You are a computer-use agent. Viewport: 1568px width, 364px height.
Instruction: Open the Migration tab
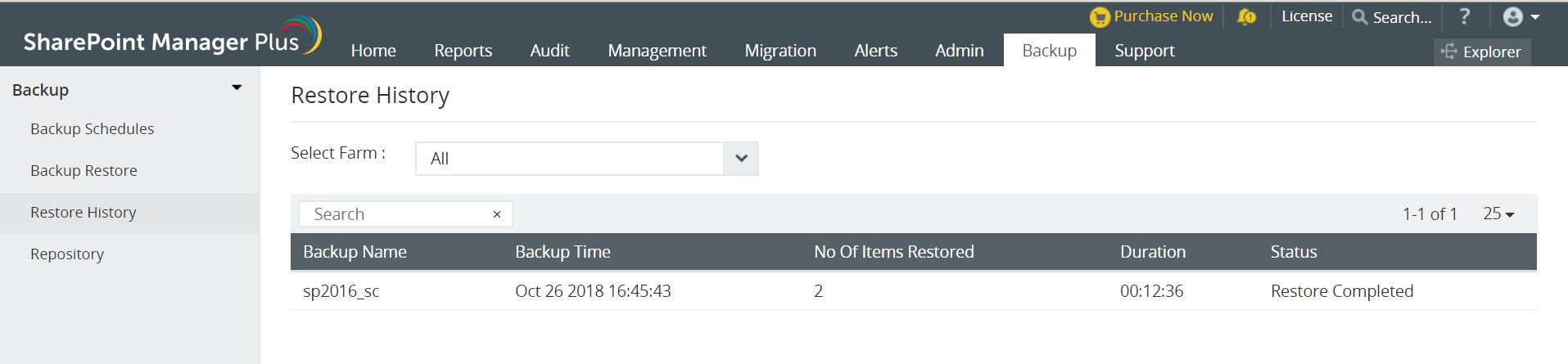click(x=780, y=51)
